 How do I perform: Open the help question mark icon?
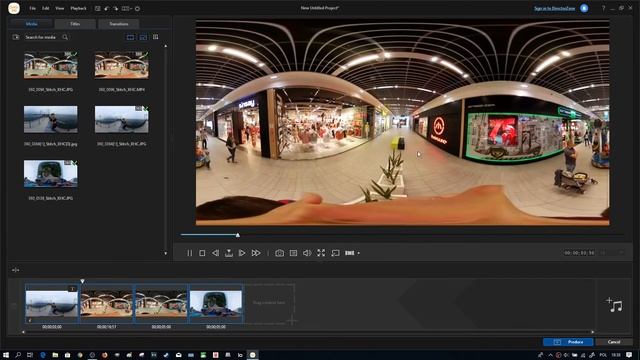pyautogui.click(x=603, y=8)
